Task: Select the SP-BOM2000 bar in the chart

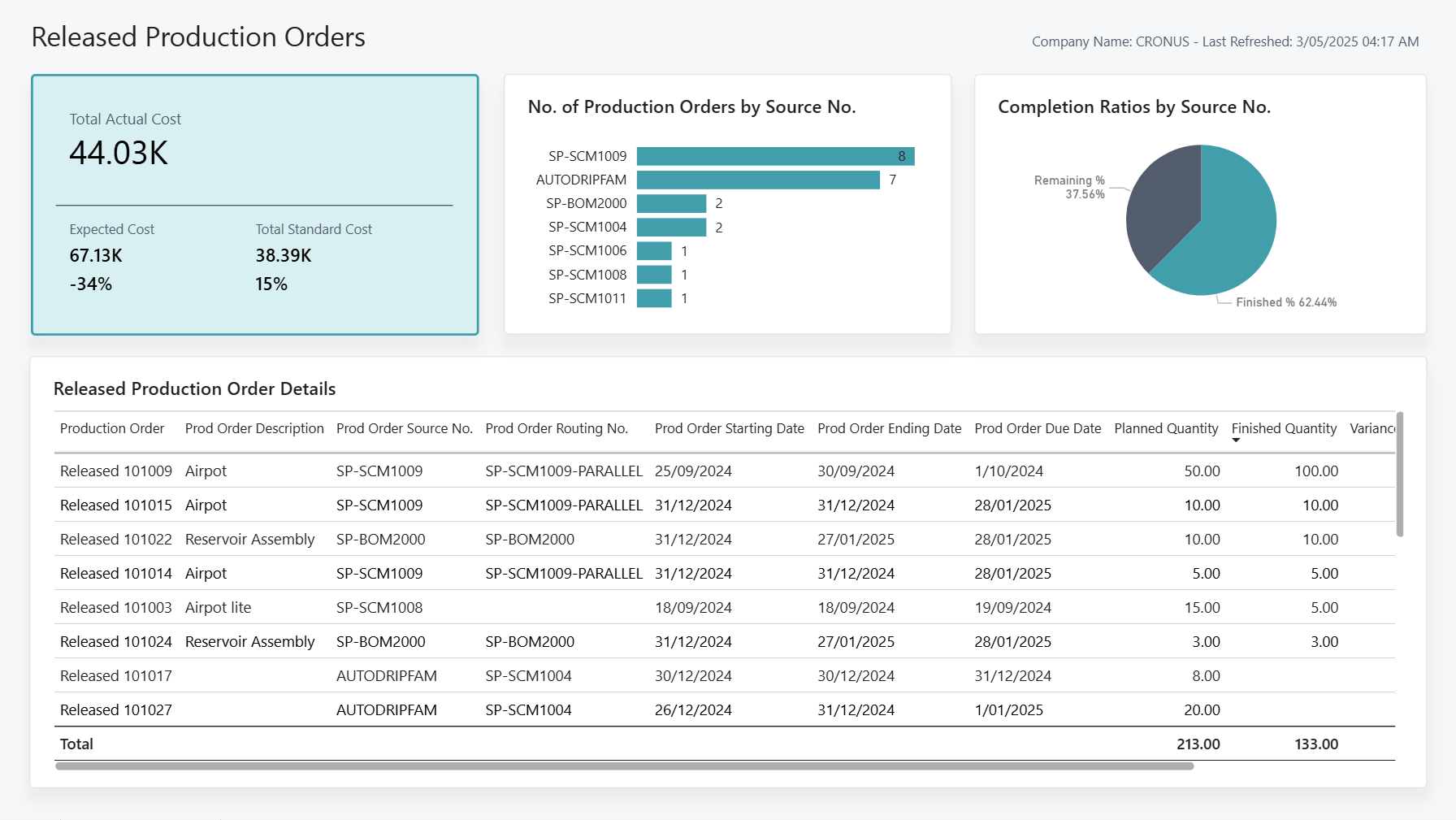Action: [670, 203]
